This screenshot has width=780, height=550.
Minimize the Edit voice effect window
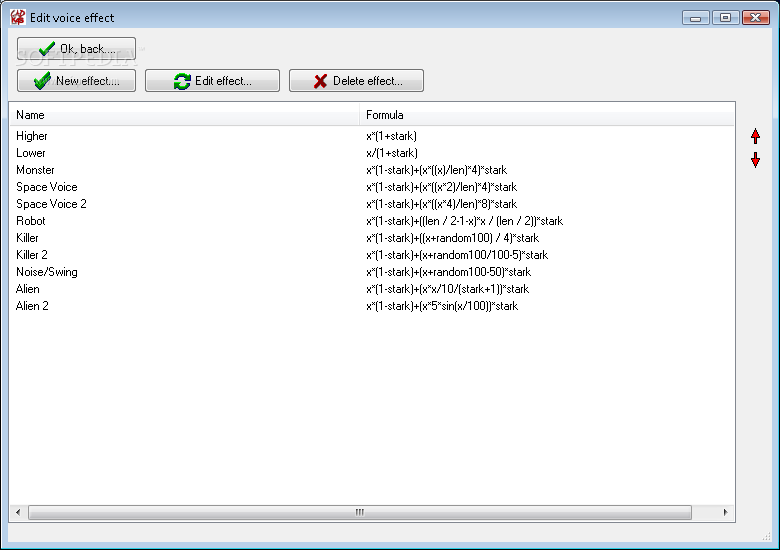click(695, 18)
